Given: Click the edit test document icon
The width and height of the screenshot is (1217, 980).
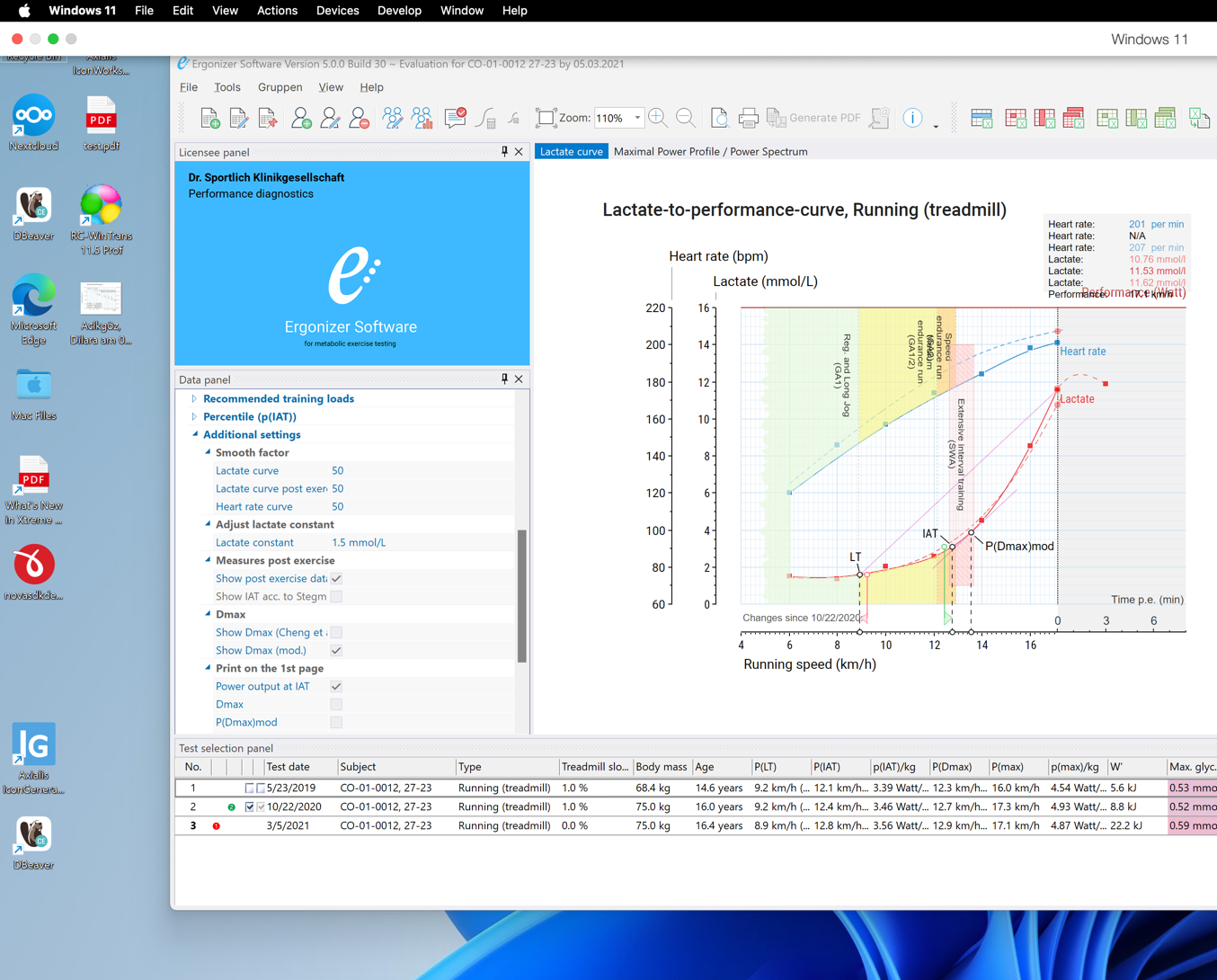Looking at the screenshot, I should 239,118.
